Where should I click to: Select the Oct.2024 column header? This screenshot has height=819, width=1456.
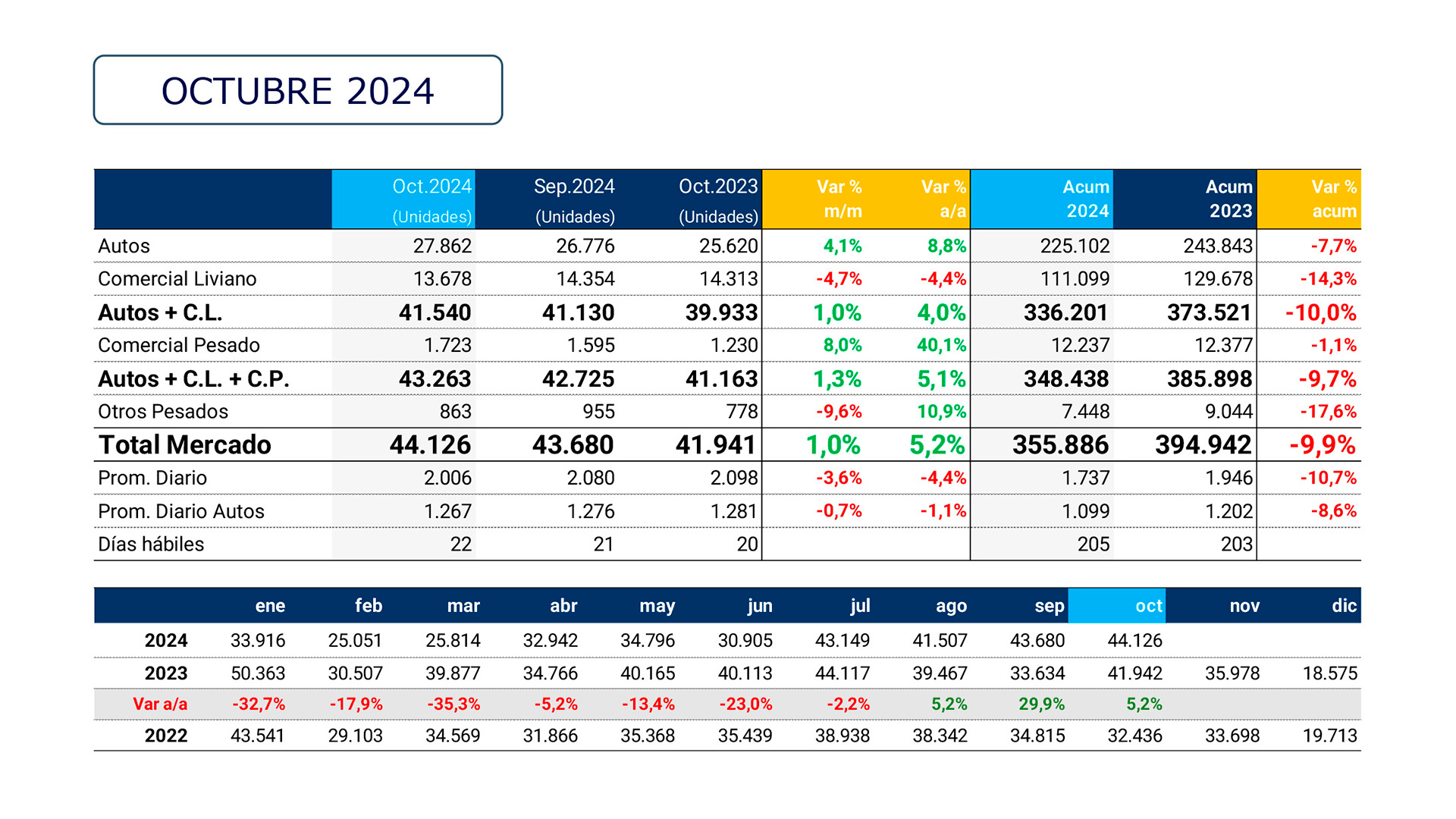(403, 199)
